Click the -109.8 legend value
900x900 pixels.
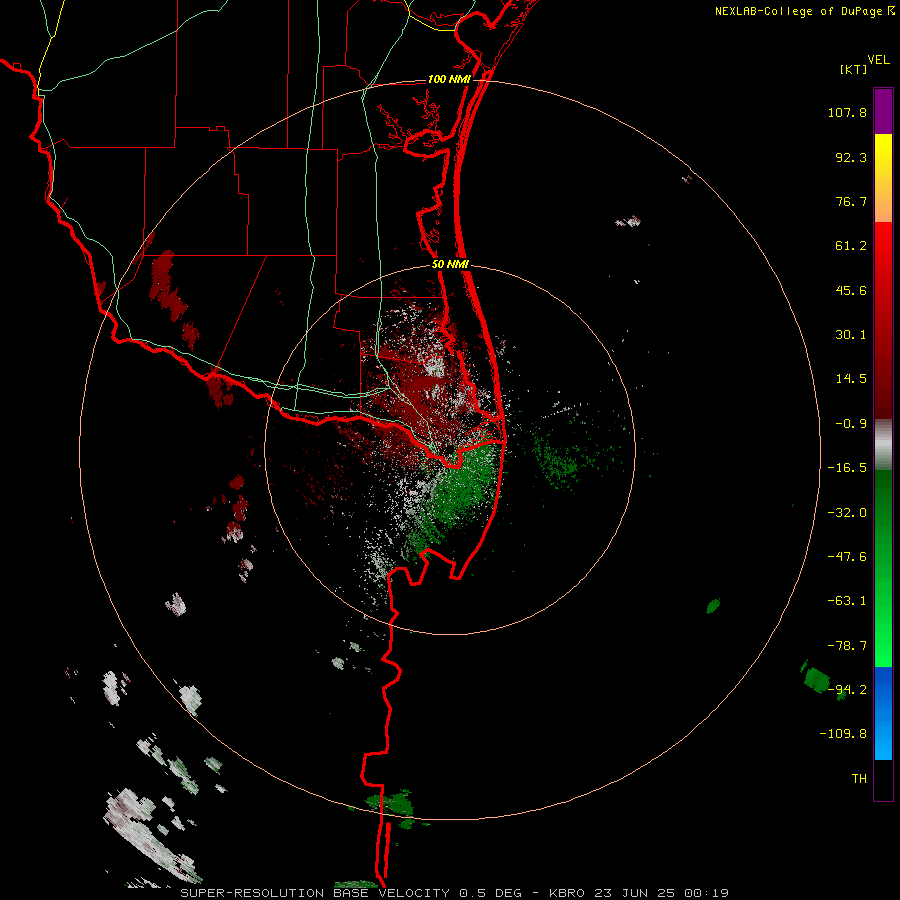843,734
